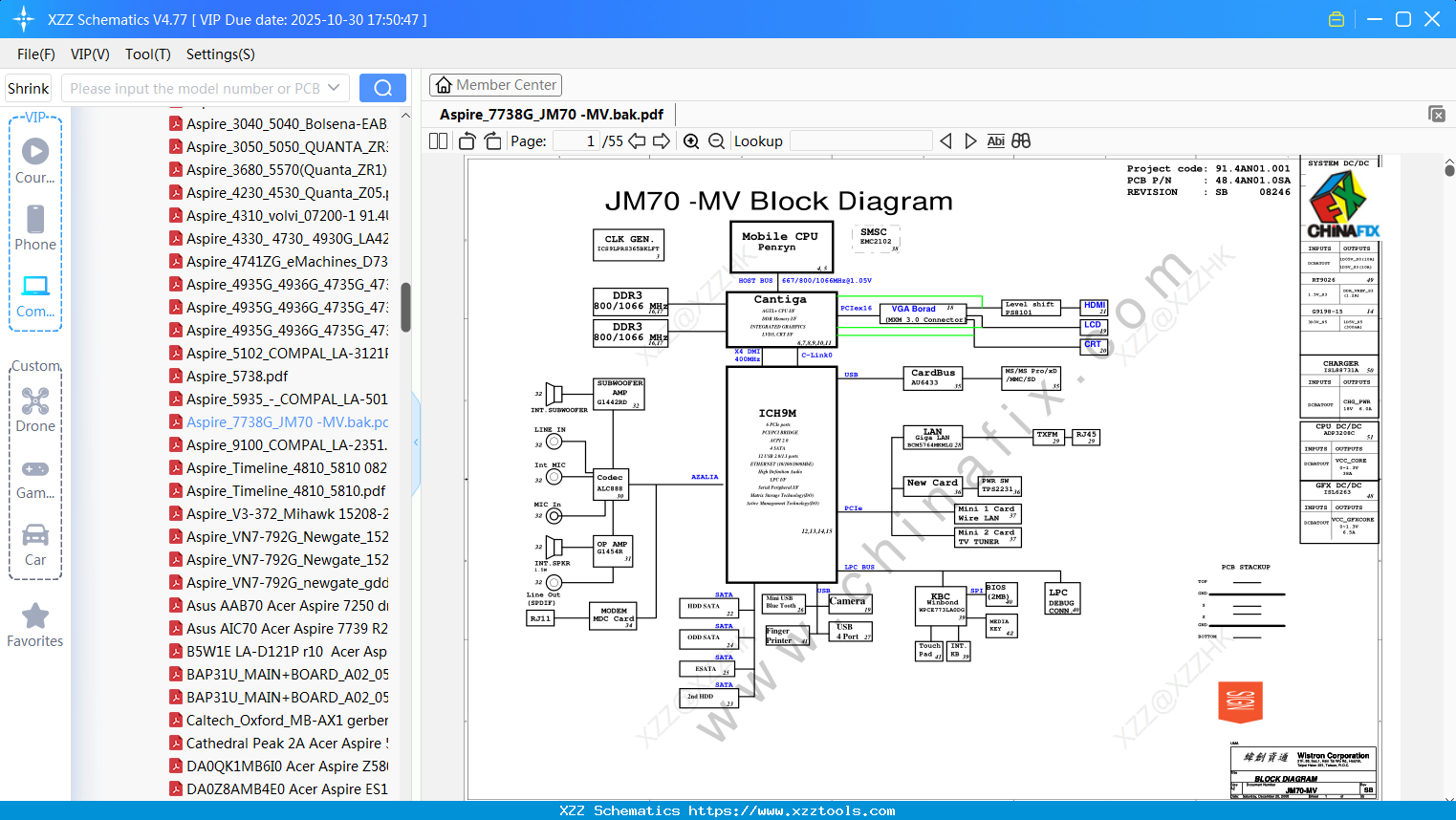Open Aspire_9100_COMPAL_LA-2351 file
The width and height of the screenshot is (1456, 820).
coord(287,445)
